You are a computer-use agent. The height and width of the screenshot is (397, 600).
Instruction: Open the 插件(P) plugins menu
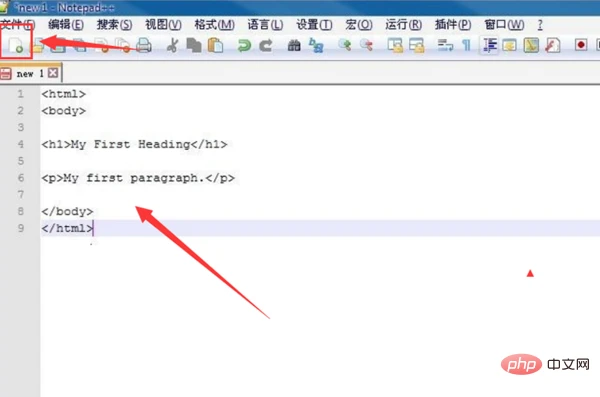coord(453,25)
